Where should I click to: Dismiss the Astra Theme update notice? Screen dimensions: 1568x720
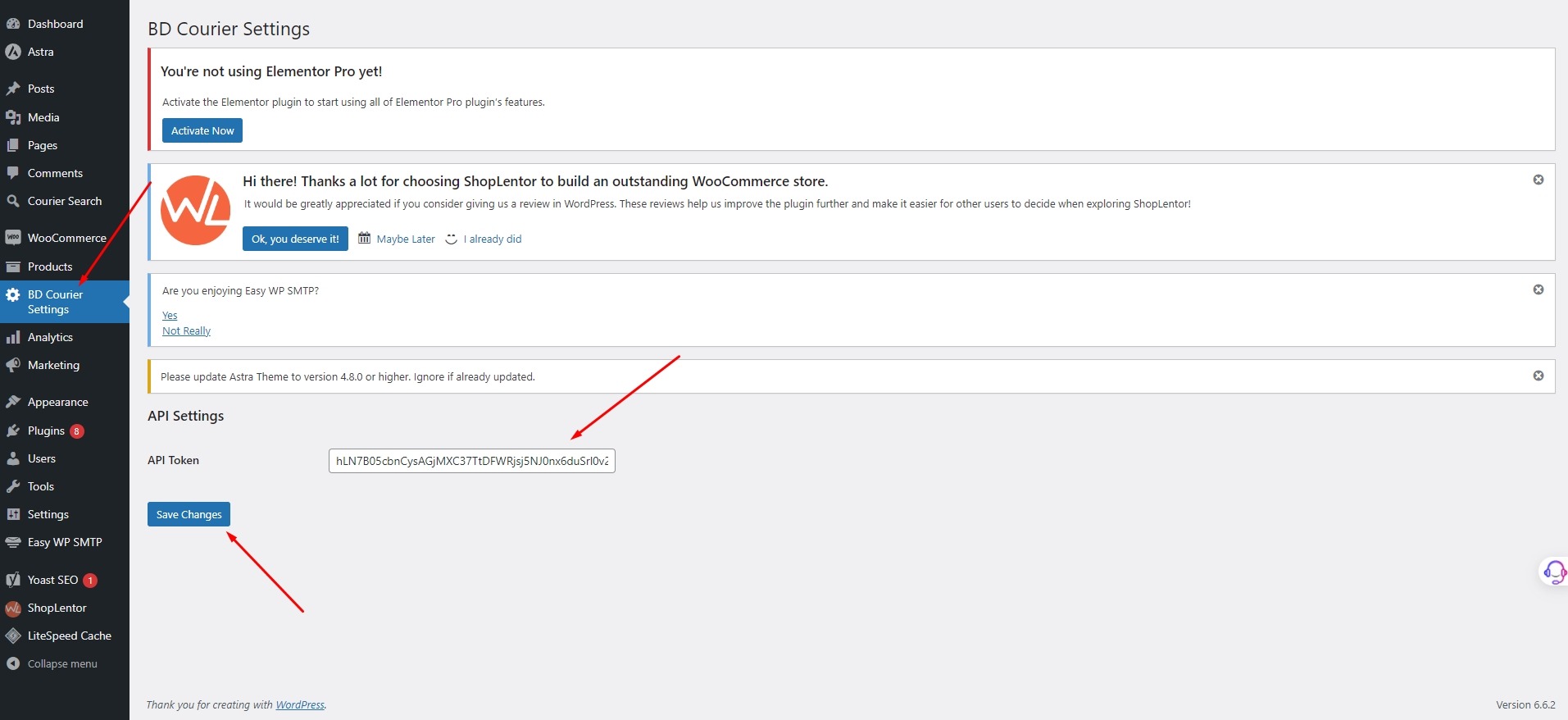coord(1538,376)
